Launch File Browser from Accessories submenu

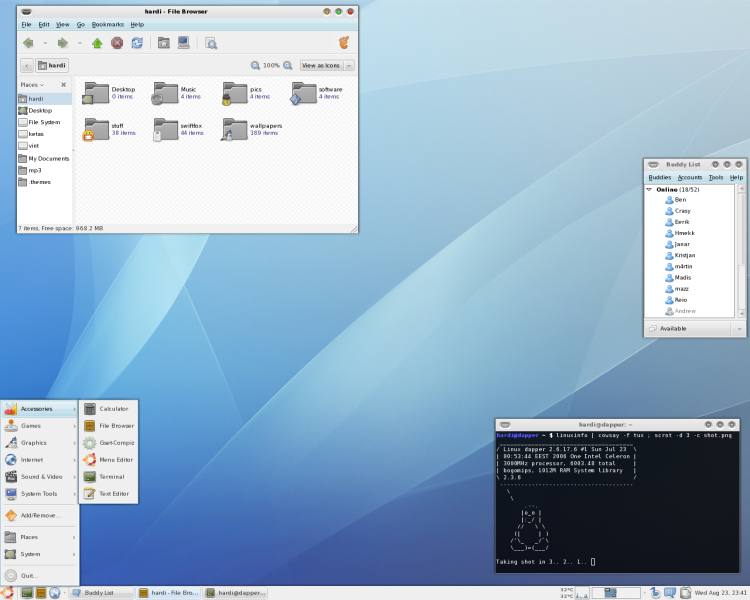point(109,425)
